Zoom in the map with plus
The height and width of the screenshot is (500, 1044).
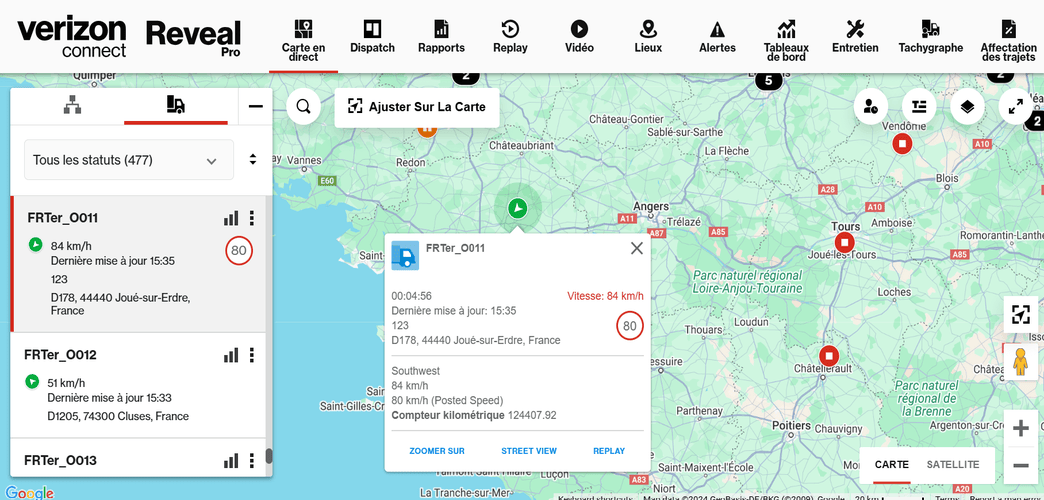tap(1020, 429)
